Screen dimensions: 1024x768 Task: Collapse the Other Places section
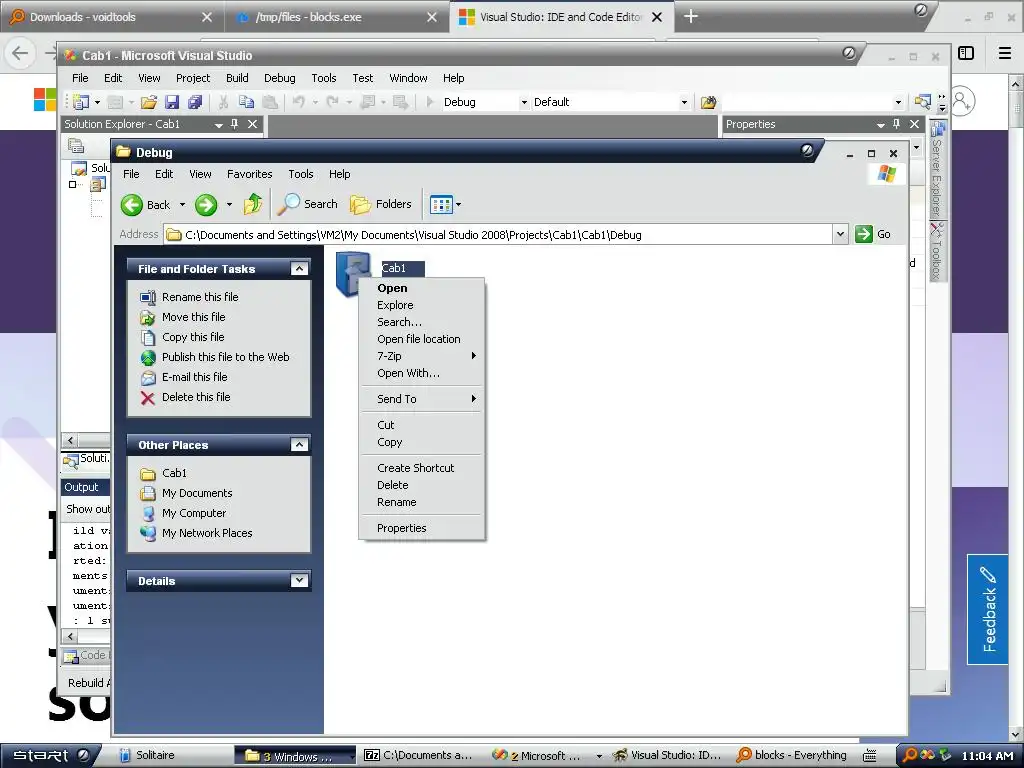click(x=299, y=445)
